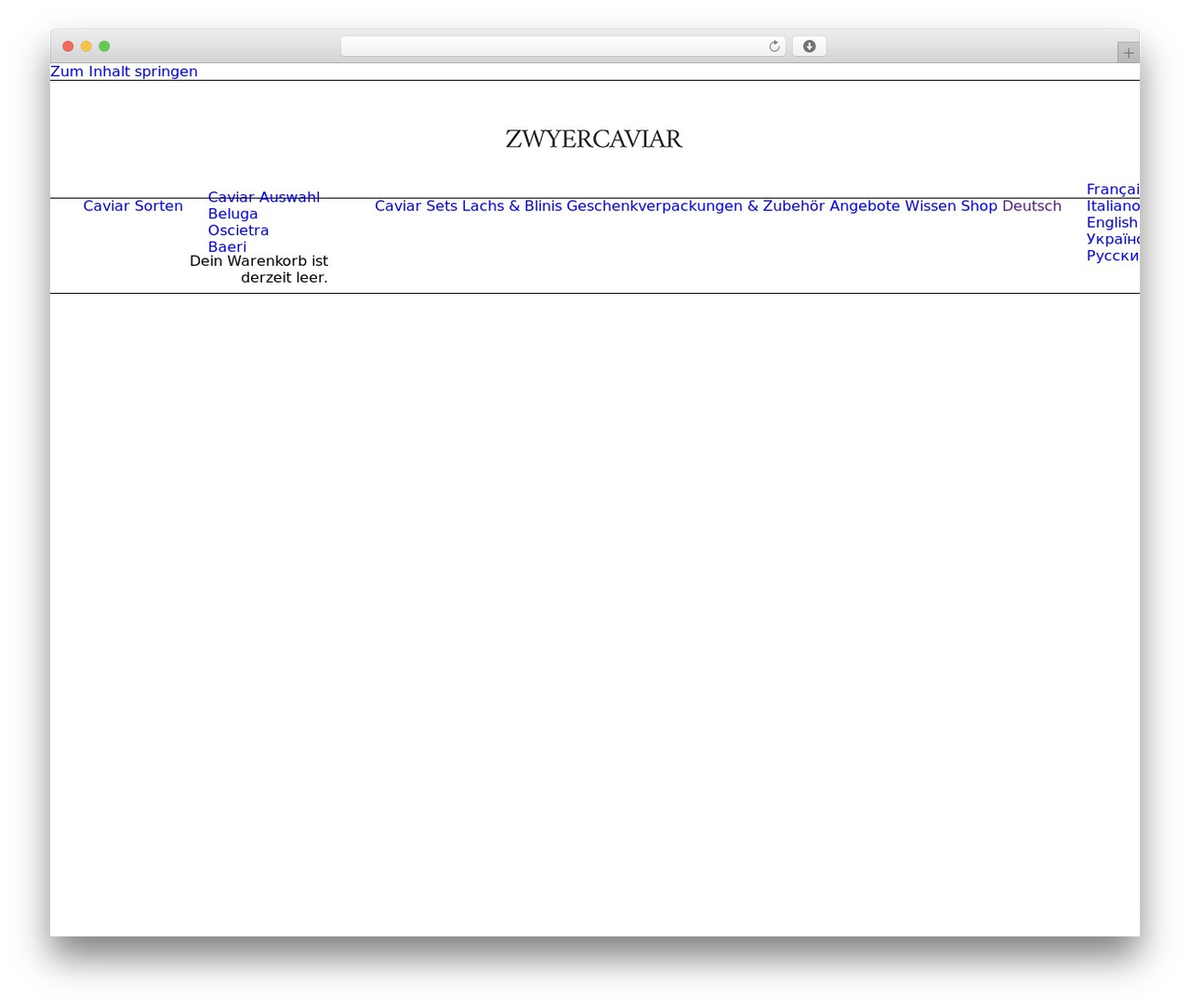
Task: Close the browser window with red button
Action: (68, 46)
